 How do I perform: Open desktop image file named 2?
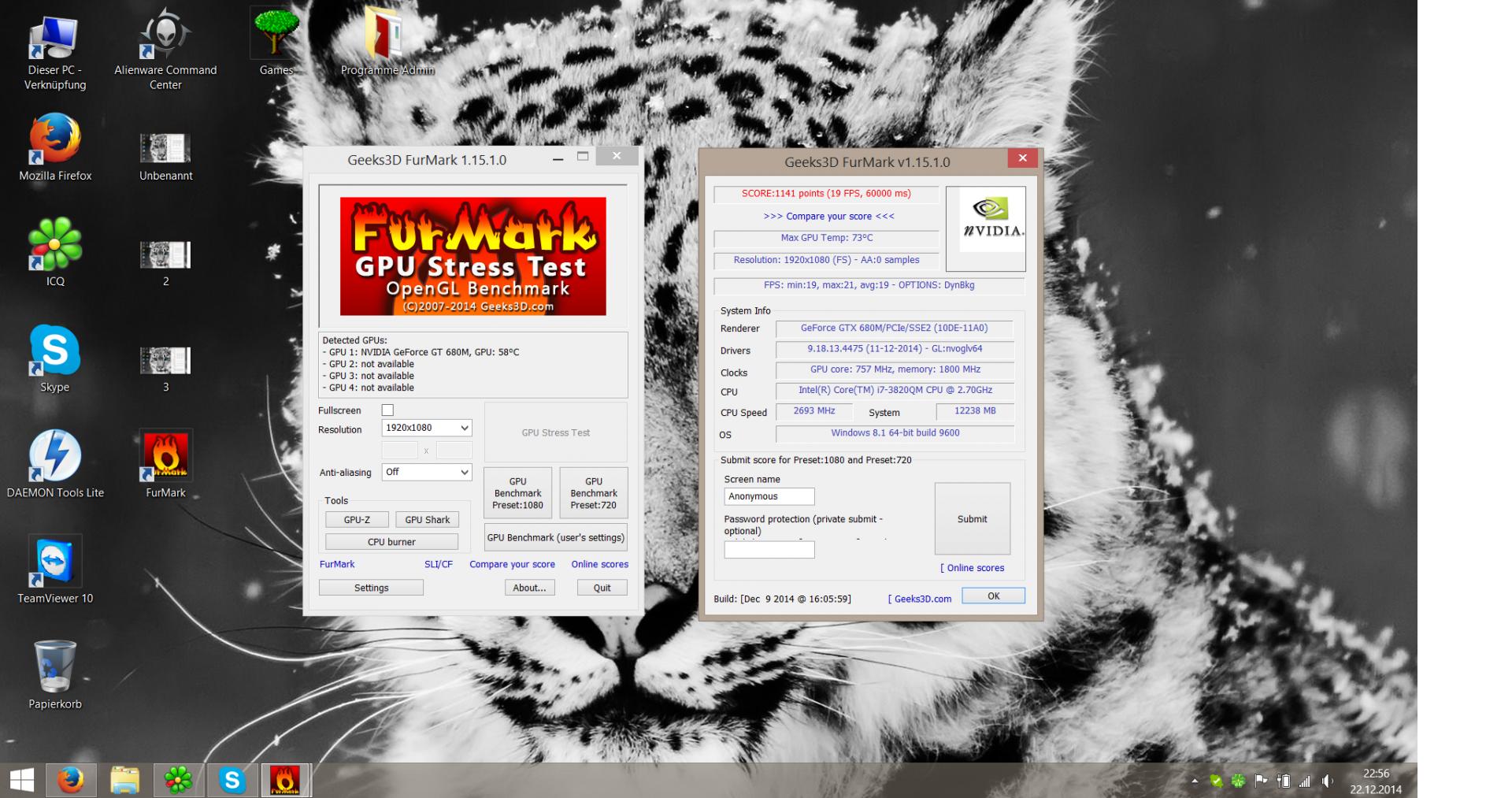pyautogui.click(x=165, y=262)
